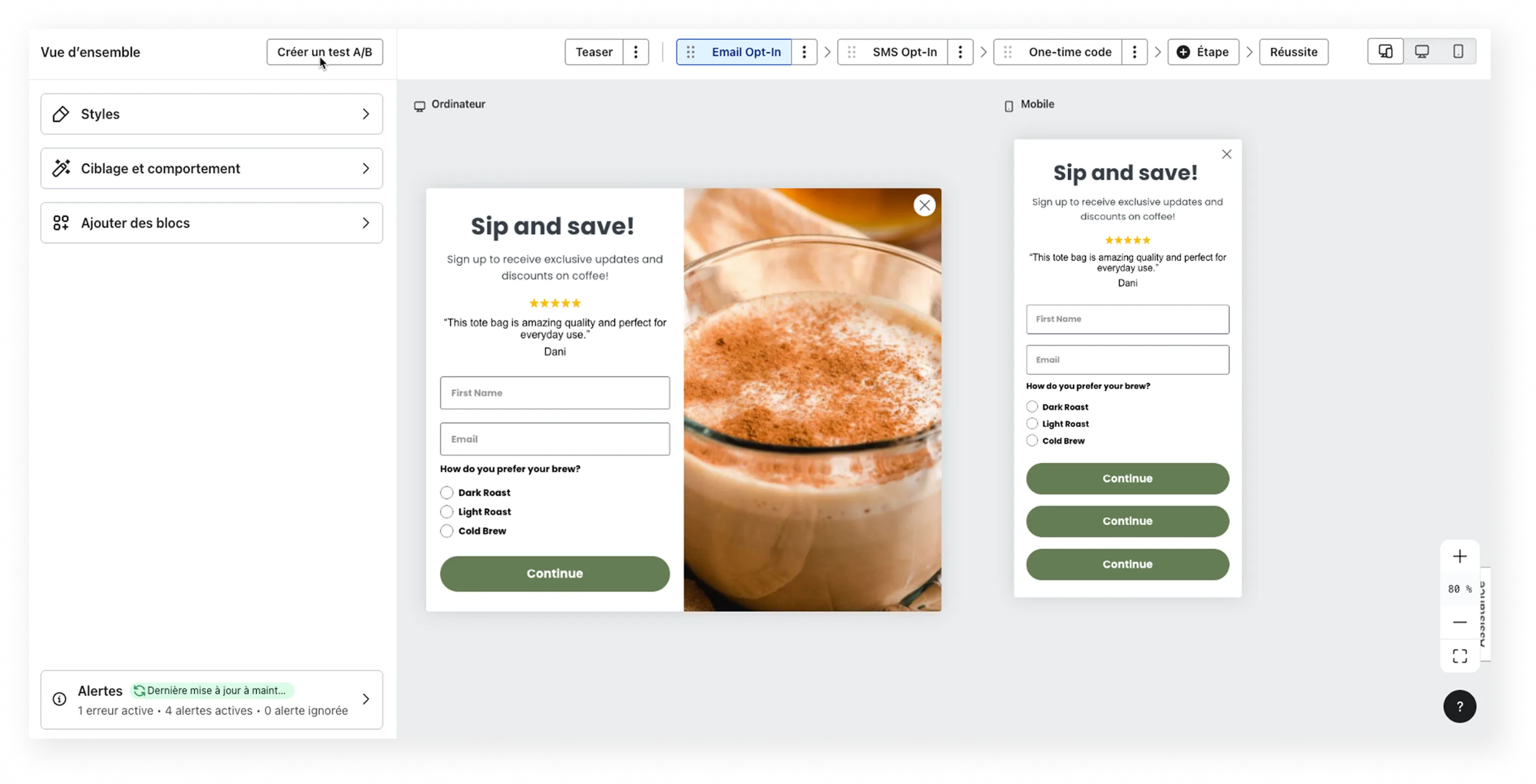Add a new Étape step

pyautogui.click(x=1203, y=52)
